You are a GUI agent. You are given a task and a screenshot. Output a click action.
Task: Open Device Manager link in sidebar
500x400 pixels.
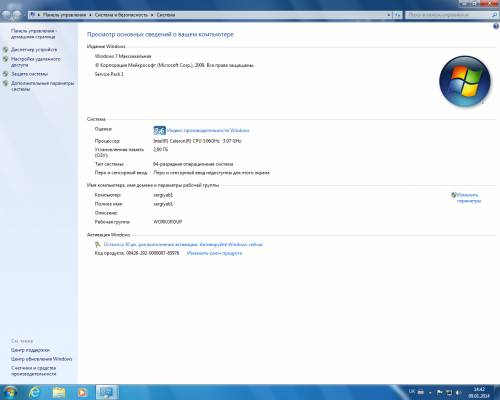(x=34, y=50)
